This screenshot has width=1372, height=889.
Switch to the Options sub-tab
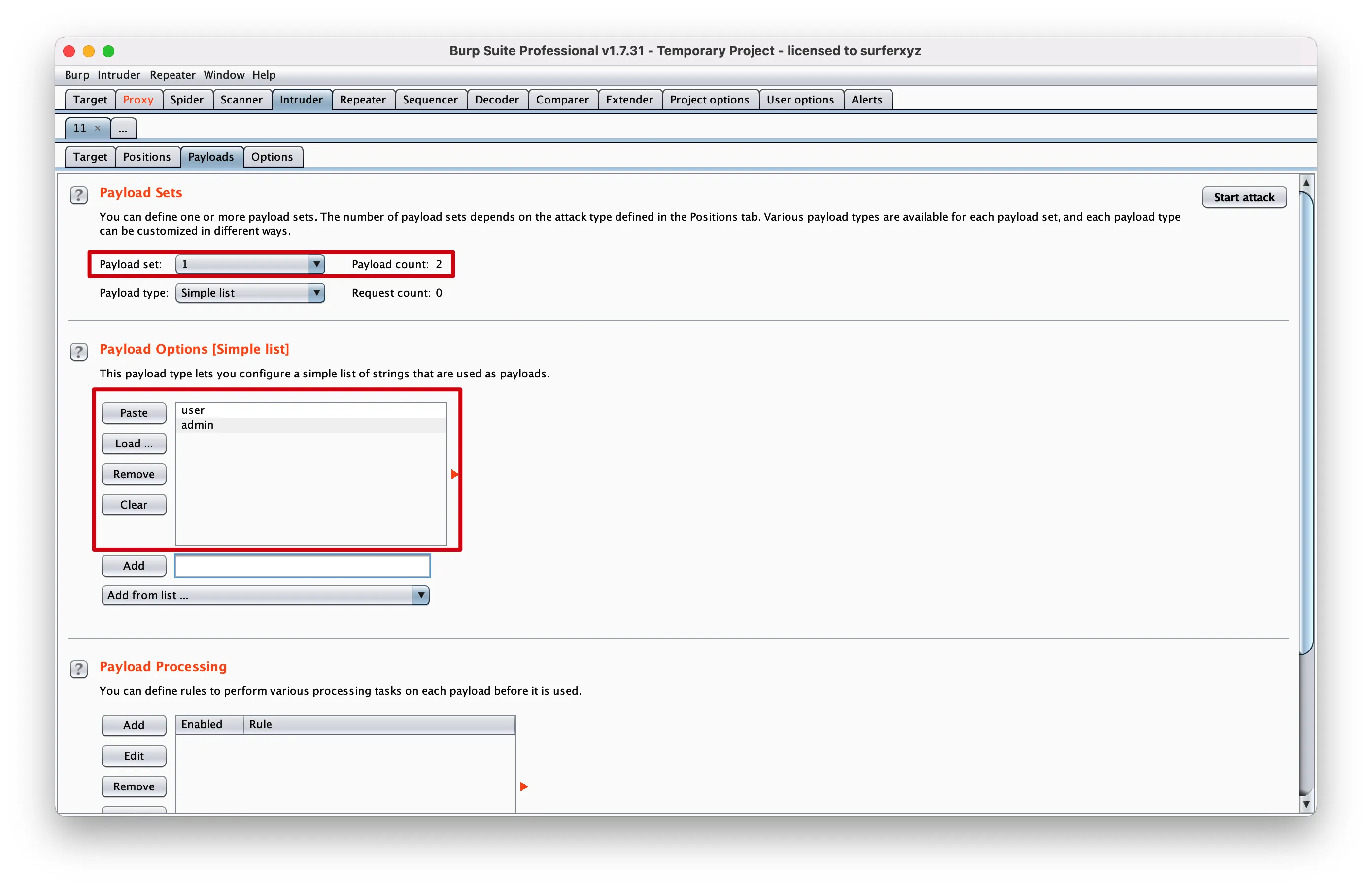pos(272,157)
